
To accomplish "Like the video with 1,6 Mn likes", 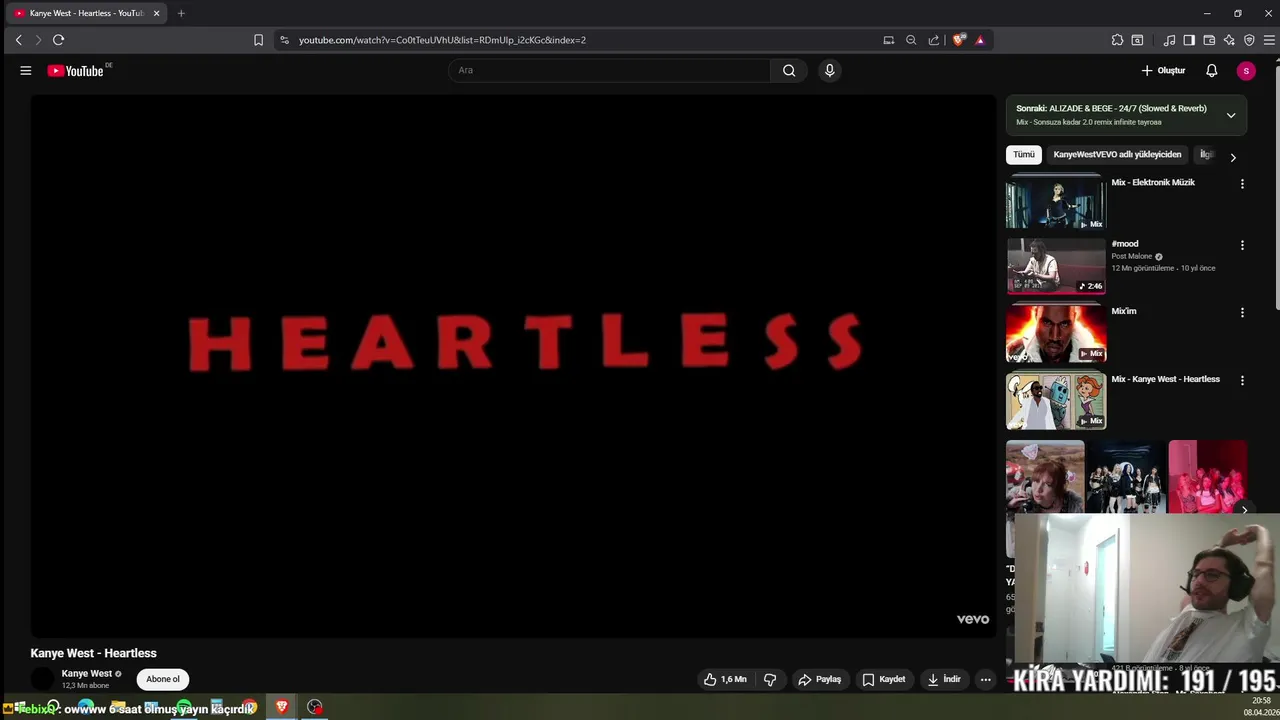I will (x=725, y=679).
